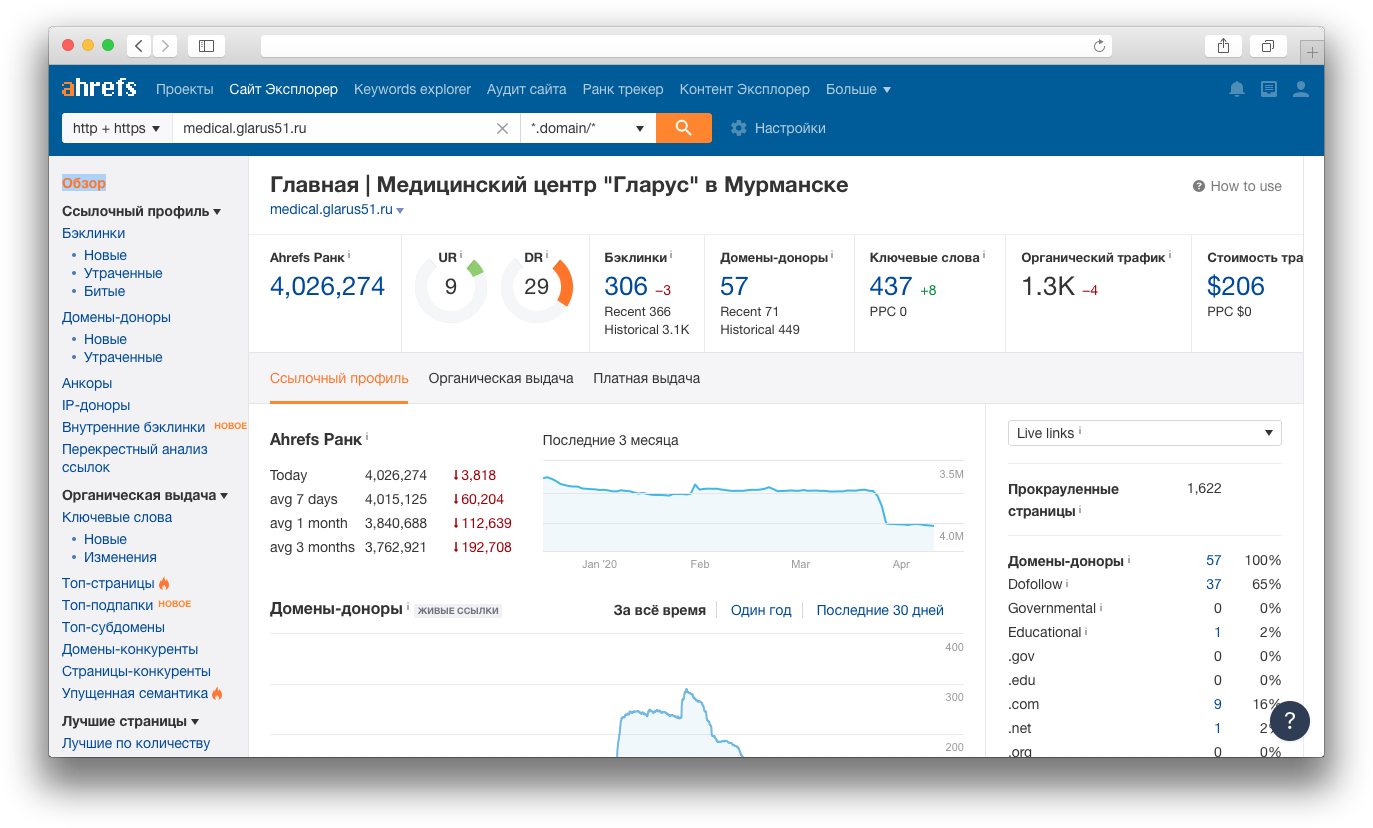This screenshot has width=1373, height=828.
Task: Open Проекты in the top menu
Action: [x=185, y=89]
